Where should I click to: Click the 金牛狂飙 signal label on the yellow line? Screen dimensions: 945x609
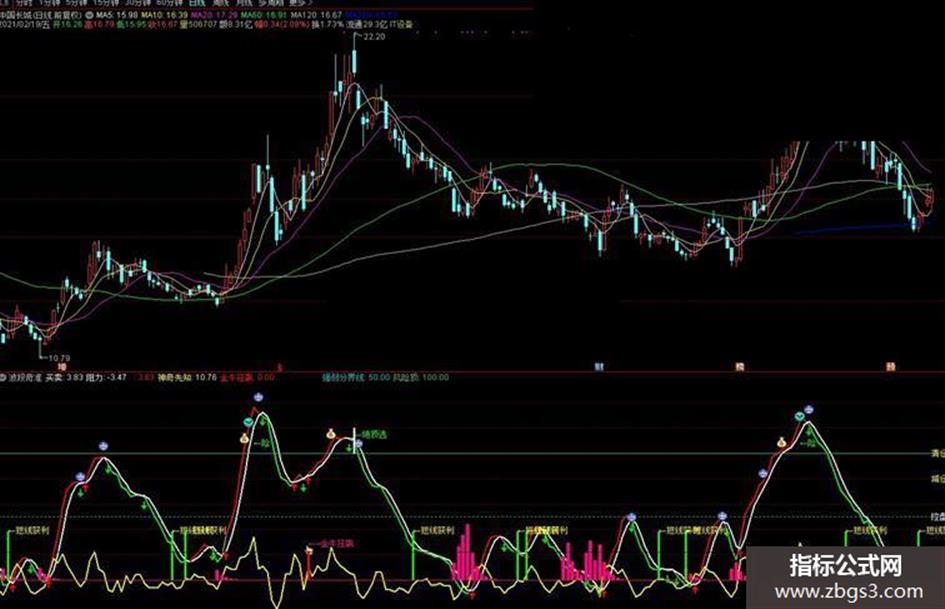click(x=337, y=543)
